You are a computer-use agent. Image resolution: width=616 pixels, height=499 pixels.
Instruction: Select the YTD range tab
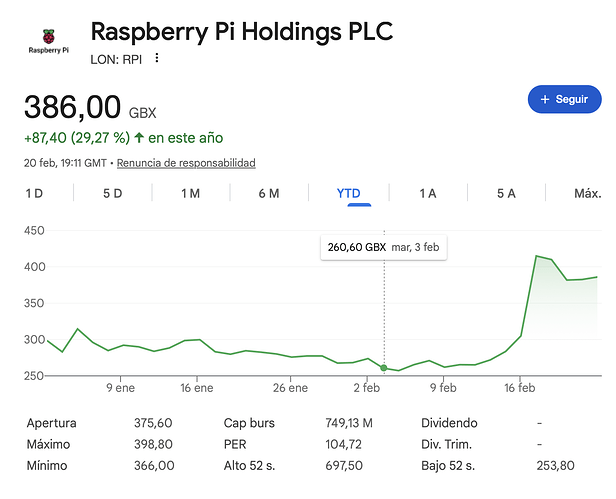349,193
